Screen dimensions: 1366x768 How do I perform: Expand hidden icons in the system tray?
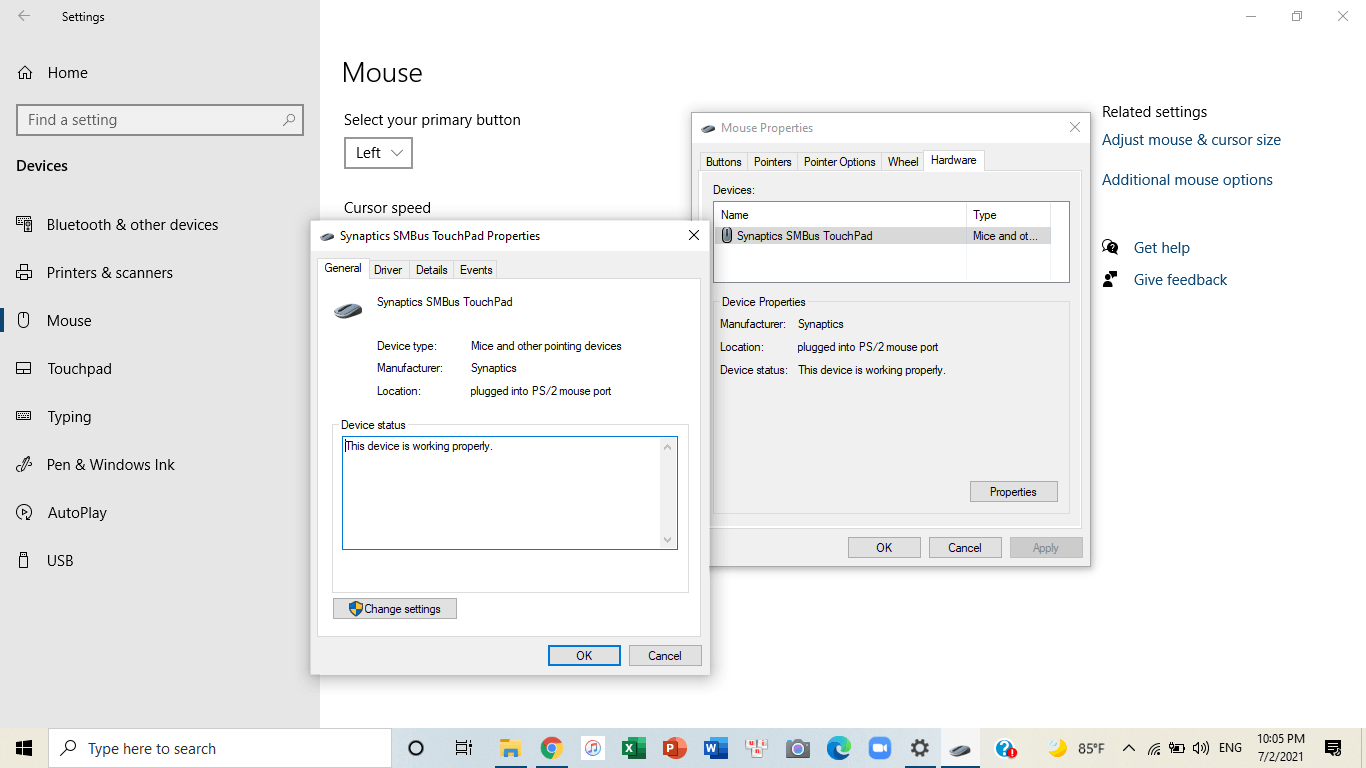coord(1128,747)
